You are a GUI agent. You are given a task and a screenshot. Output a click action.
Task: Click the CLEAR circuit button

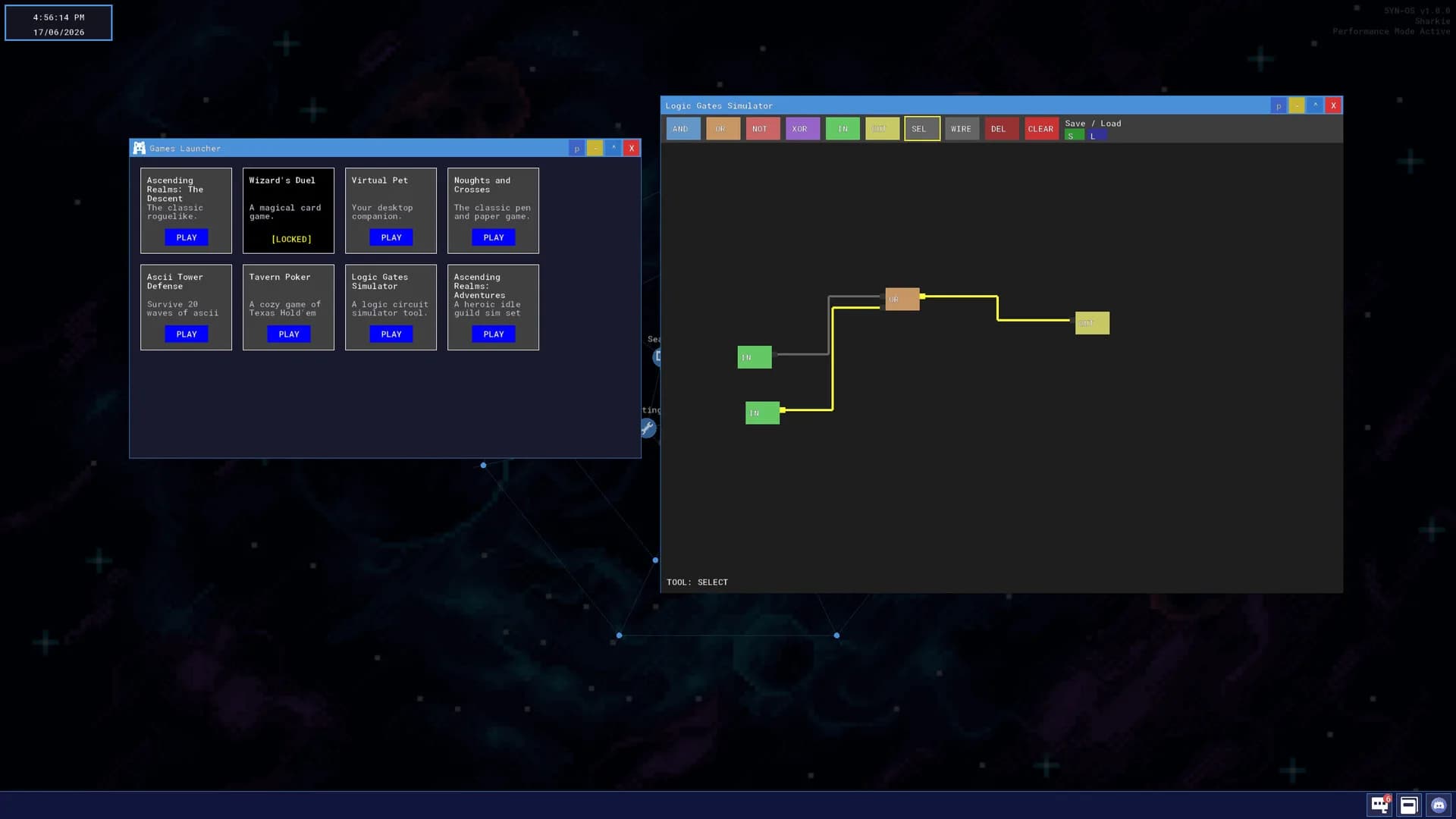pyautogui.click(x=1041, y=129)
